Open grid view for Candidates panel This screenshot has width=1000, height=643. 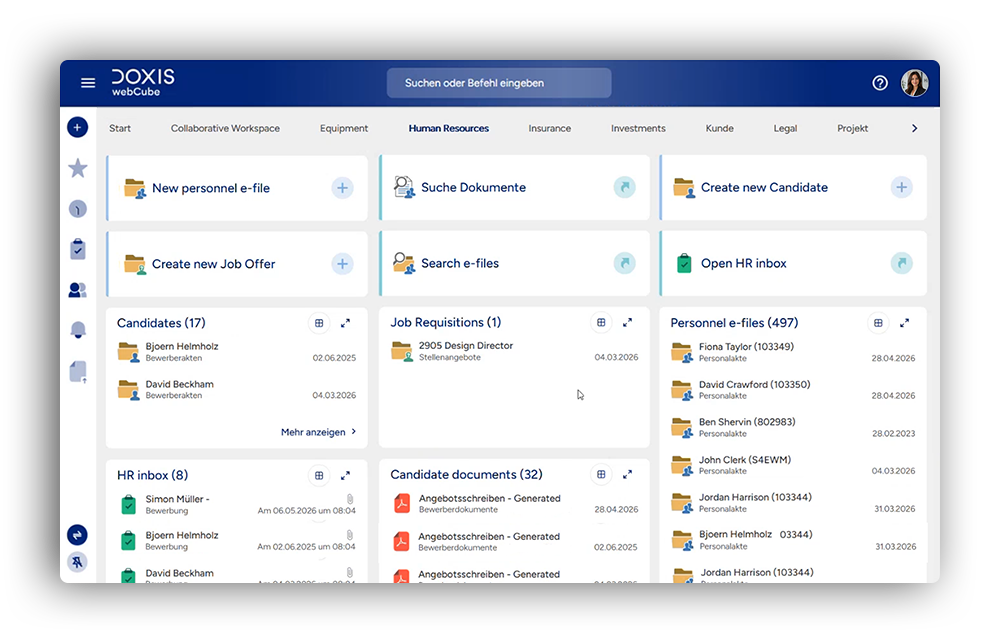(x=319, y=323)
